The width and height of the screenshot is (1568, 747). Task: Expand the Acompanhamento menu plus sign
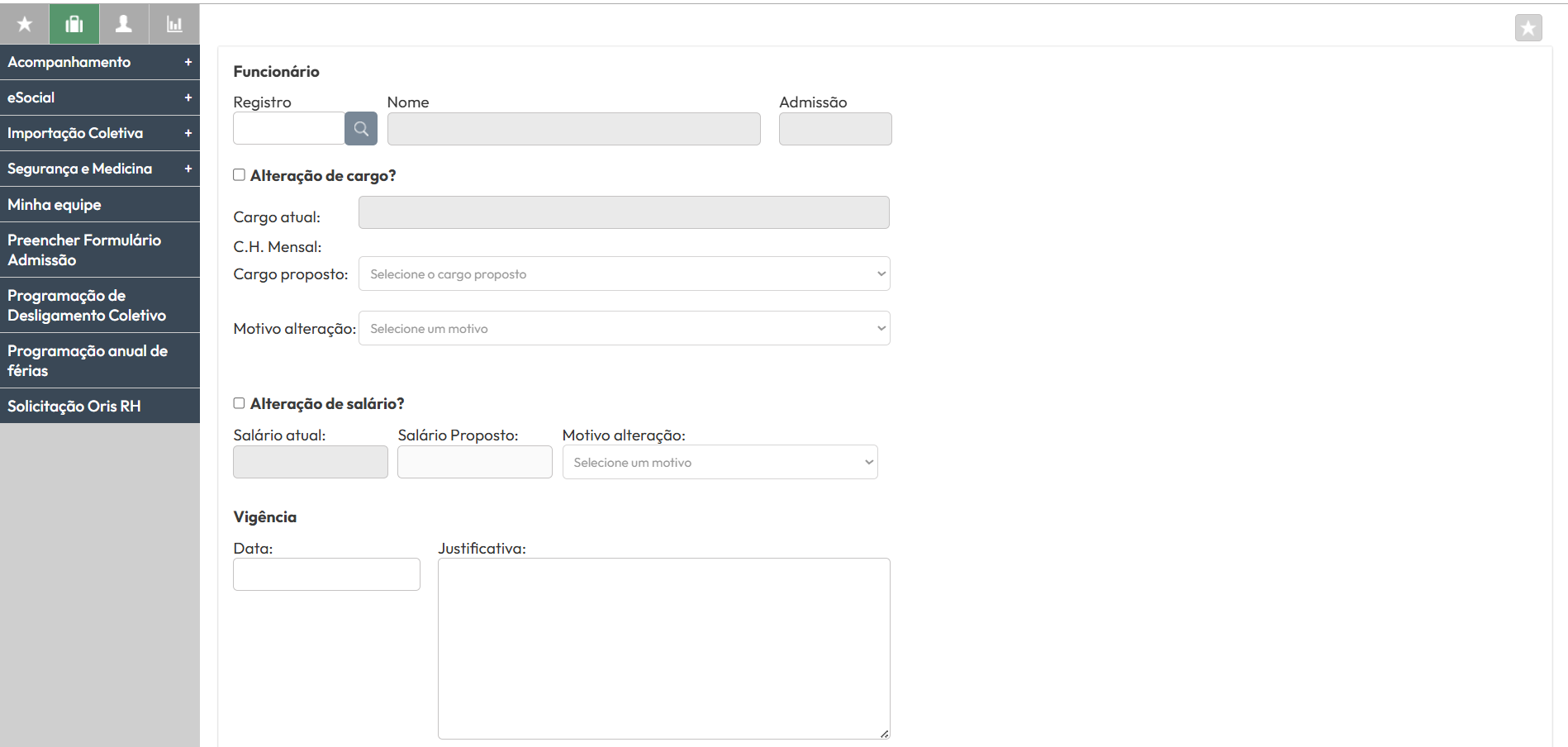[188, 62]
